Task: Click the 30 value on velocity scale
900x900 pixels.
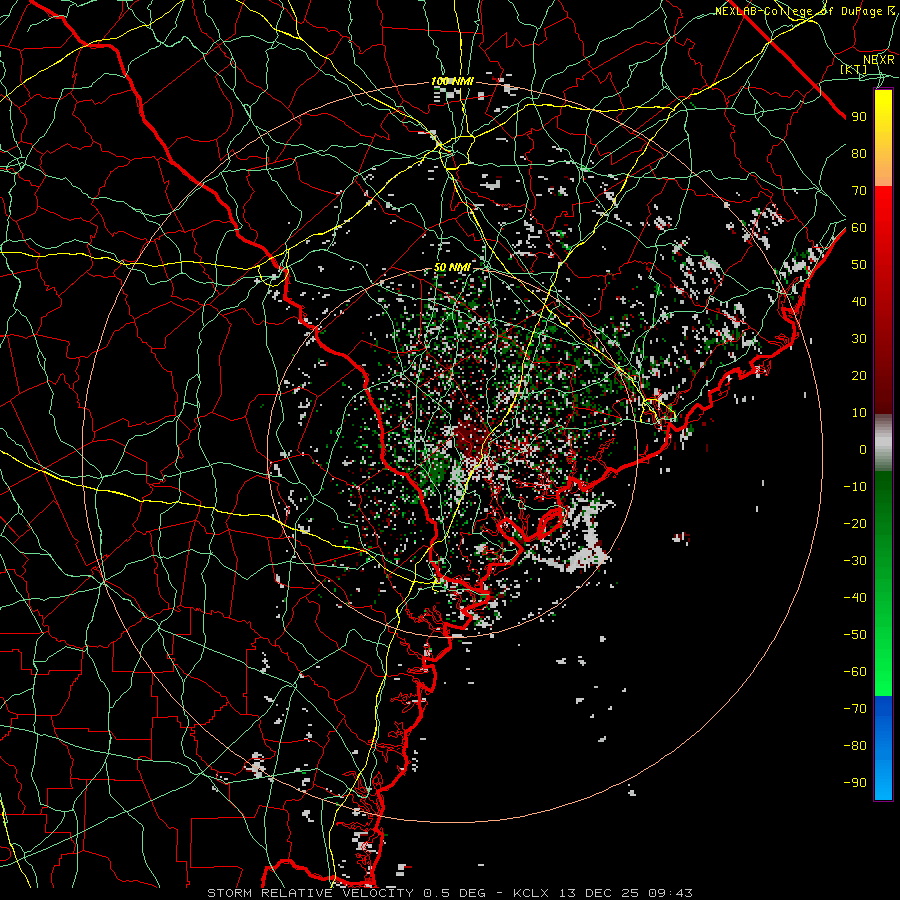Action: [x=859, y=339]
